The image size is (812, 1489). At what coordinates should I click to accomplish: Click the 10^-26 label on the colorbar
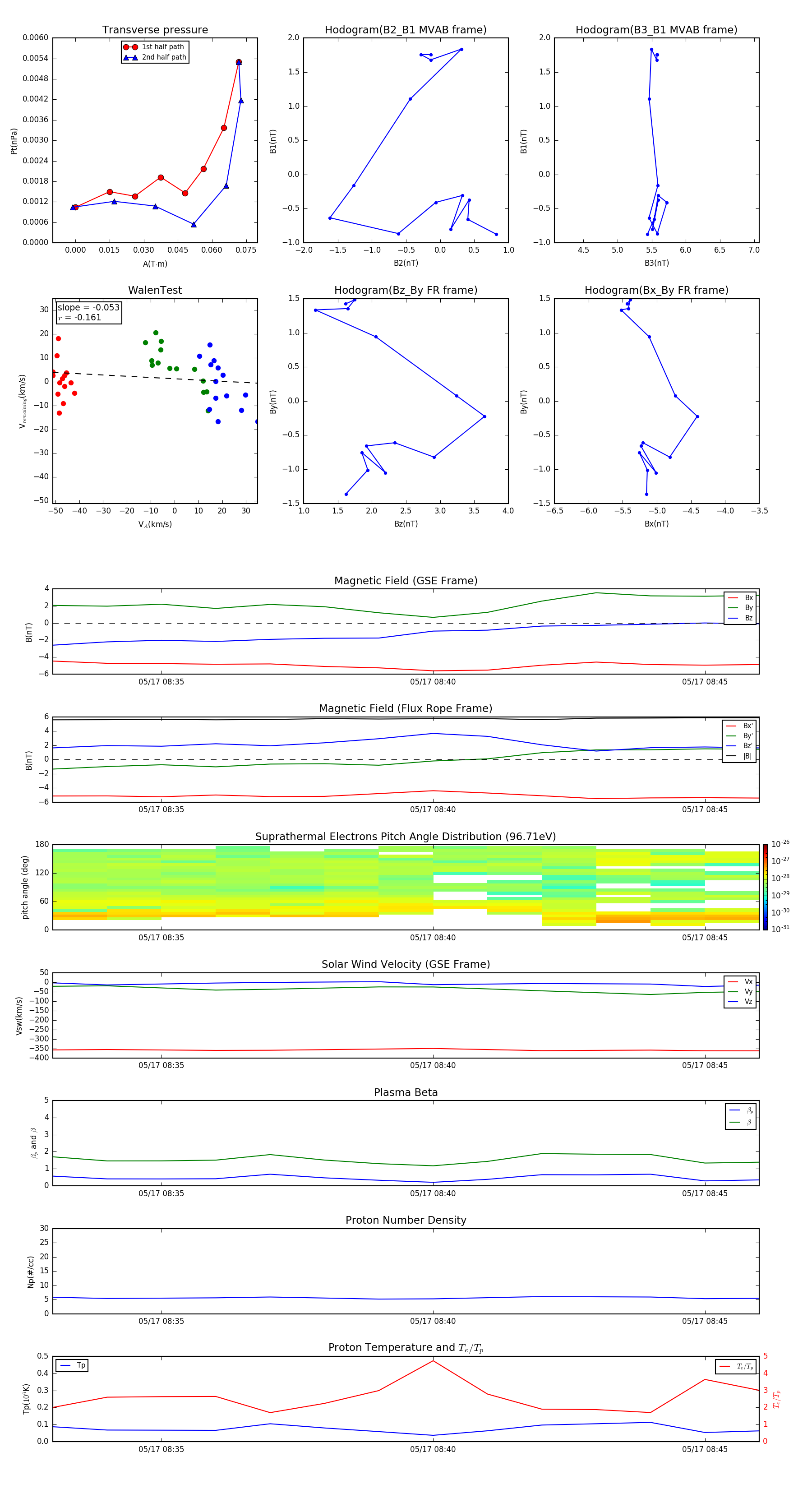click(x=780, y=844)
